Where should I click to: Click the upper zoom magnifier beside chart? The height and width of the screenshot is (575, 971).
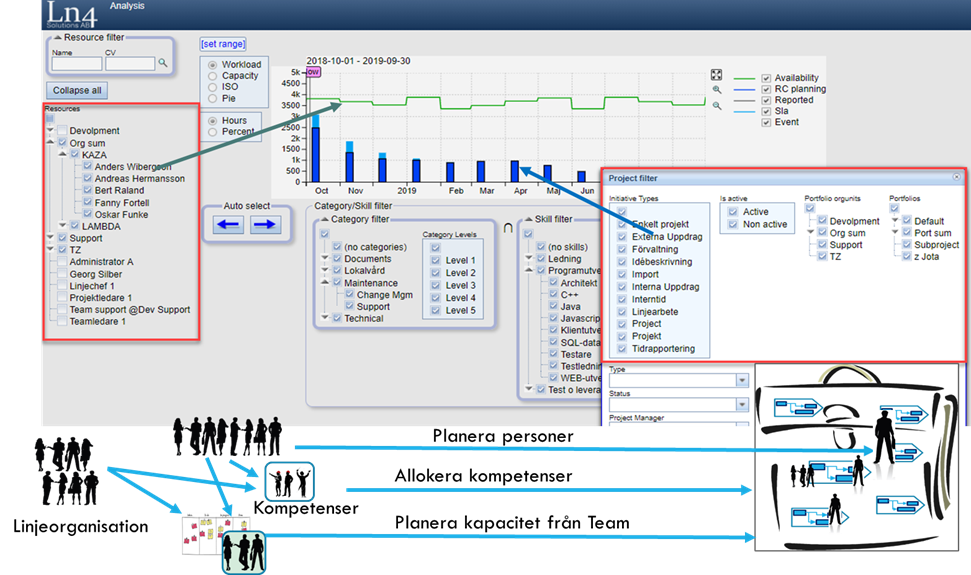point(716,90)
